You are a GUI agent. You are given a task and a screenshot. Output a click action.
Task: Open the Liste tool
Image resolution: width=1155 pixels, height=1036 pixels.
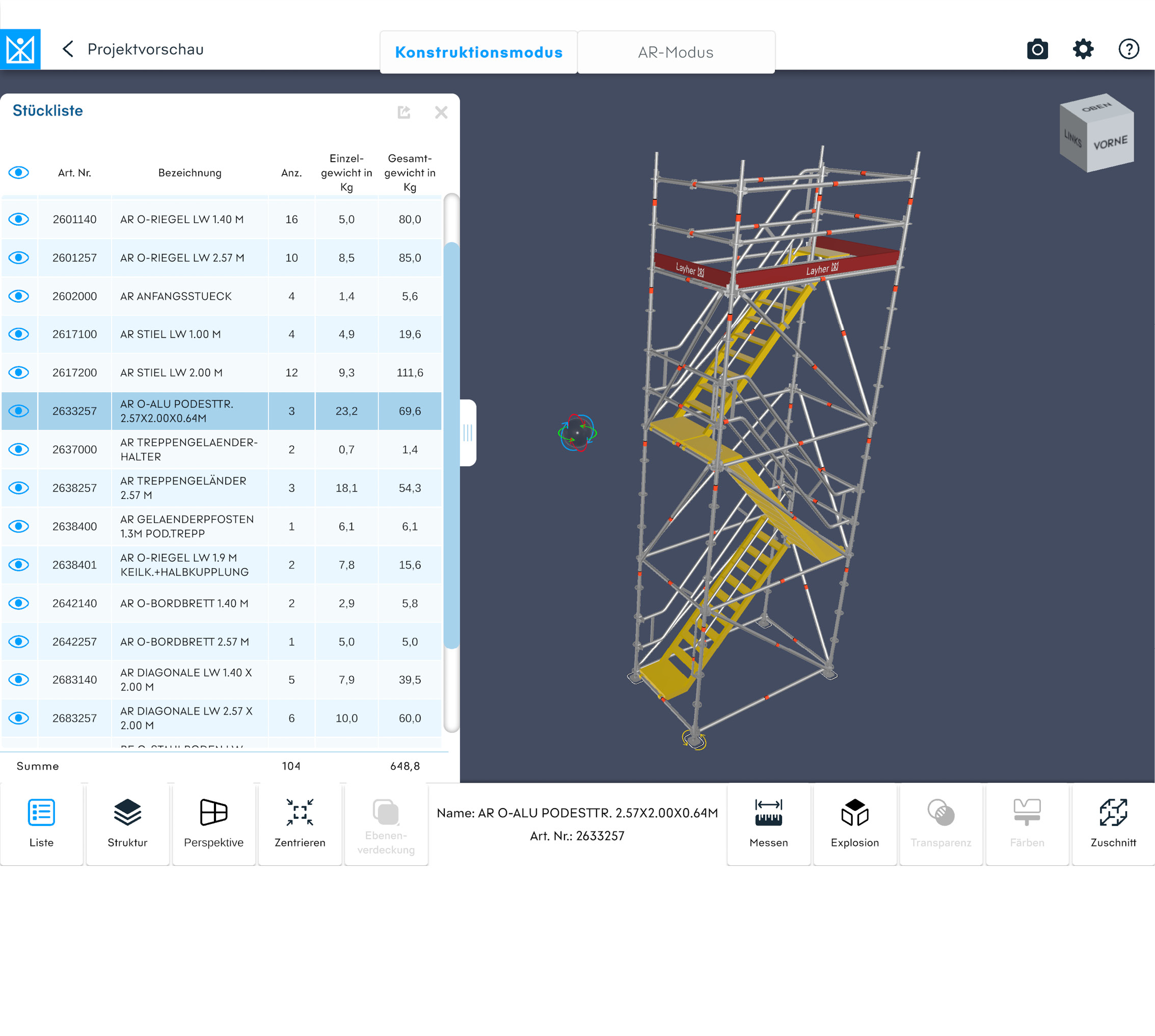(42, 824)
